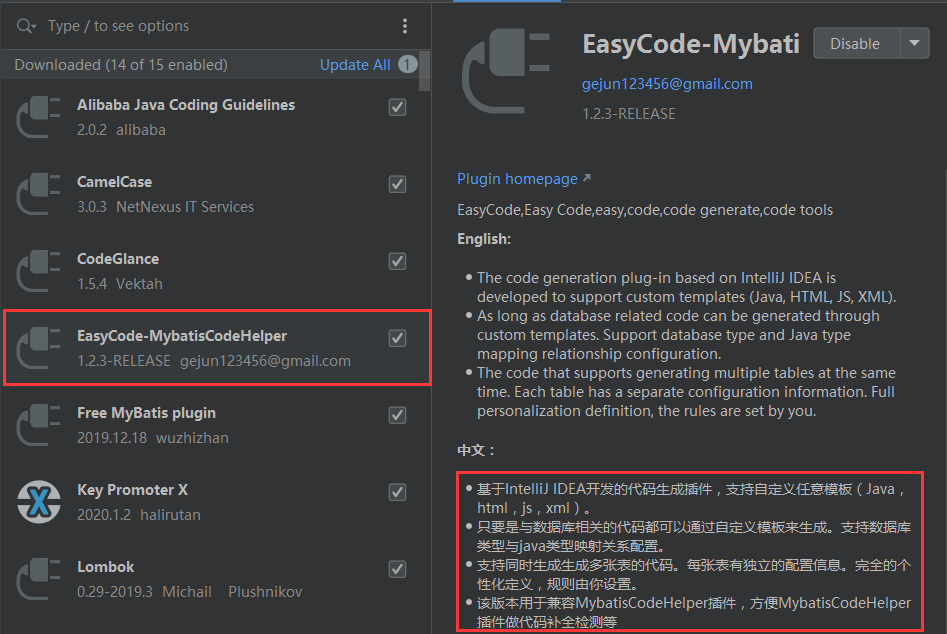The height and width of the screenshot is (634, 947).
Task: Toggle the CodeGlance plugin checkbox
Action: point(397,261)
